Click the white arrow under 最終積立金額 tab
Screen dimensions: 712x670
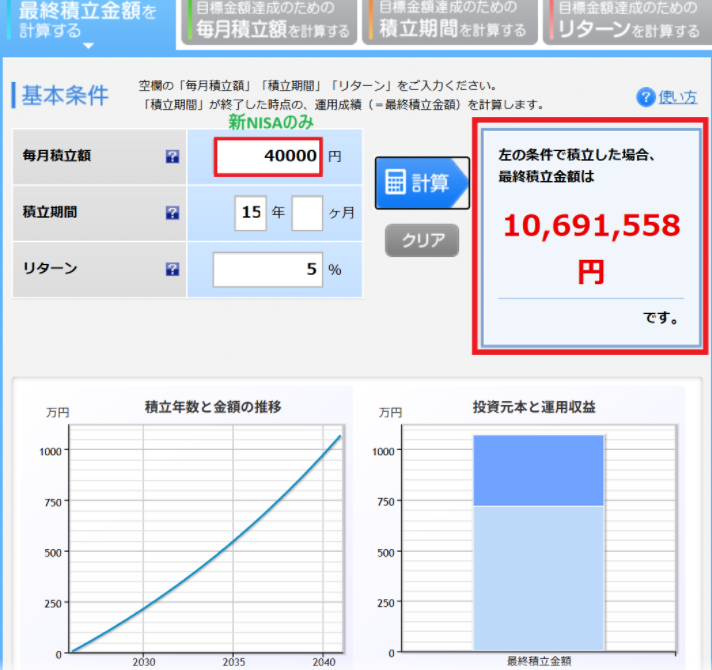tap(88, 45)
